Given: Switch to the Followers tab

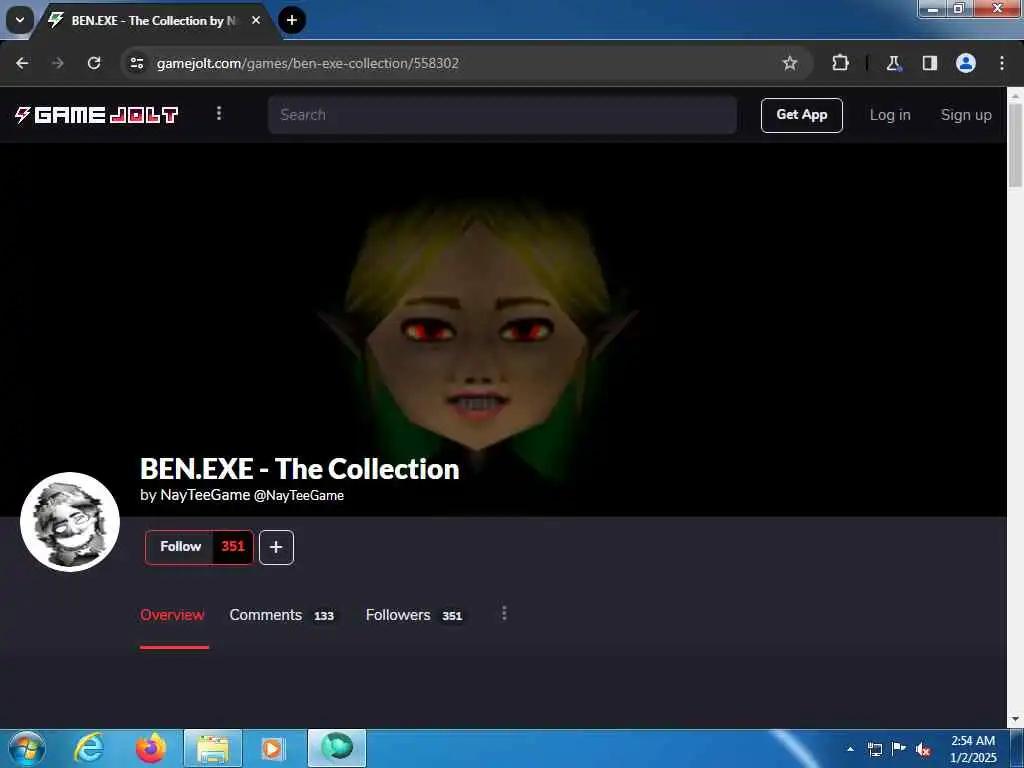Looking at the screenshot, I should [414, 615].
